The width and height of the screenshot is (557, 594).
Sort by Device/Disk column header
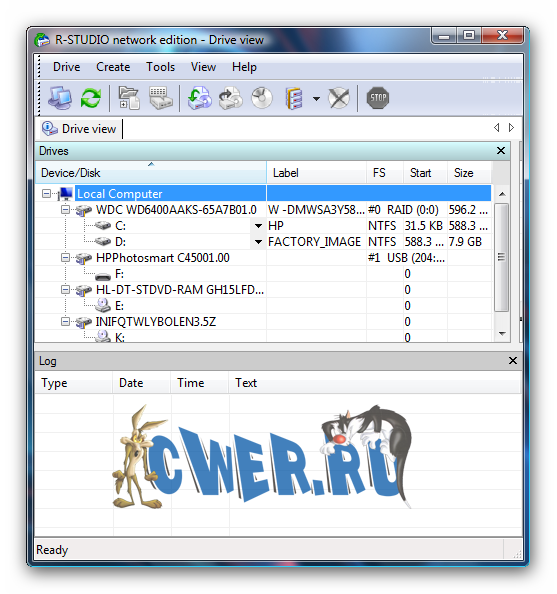[x=151, y=173]
